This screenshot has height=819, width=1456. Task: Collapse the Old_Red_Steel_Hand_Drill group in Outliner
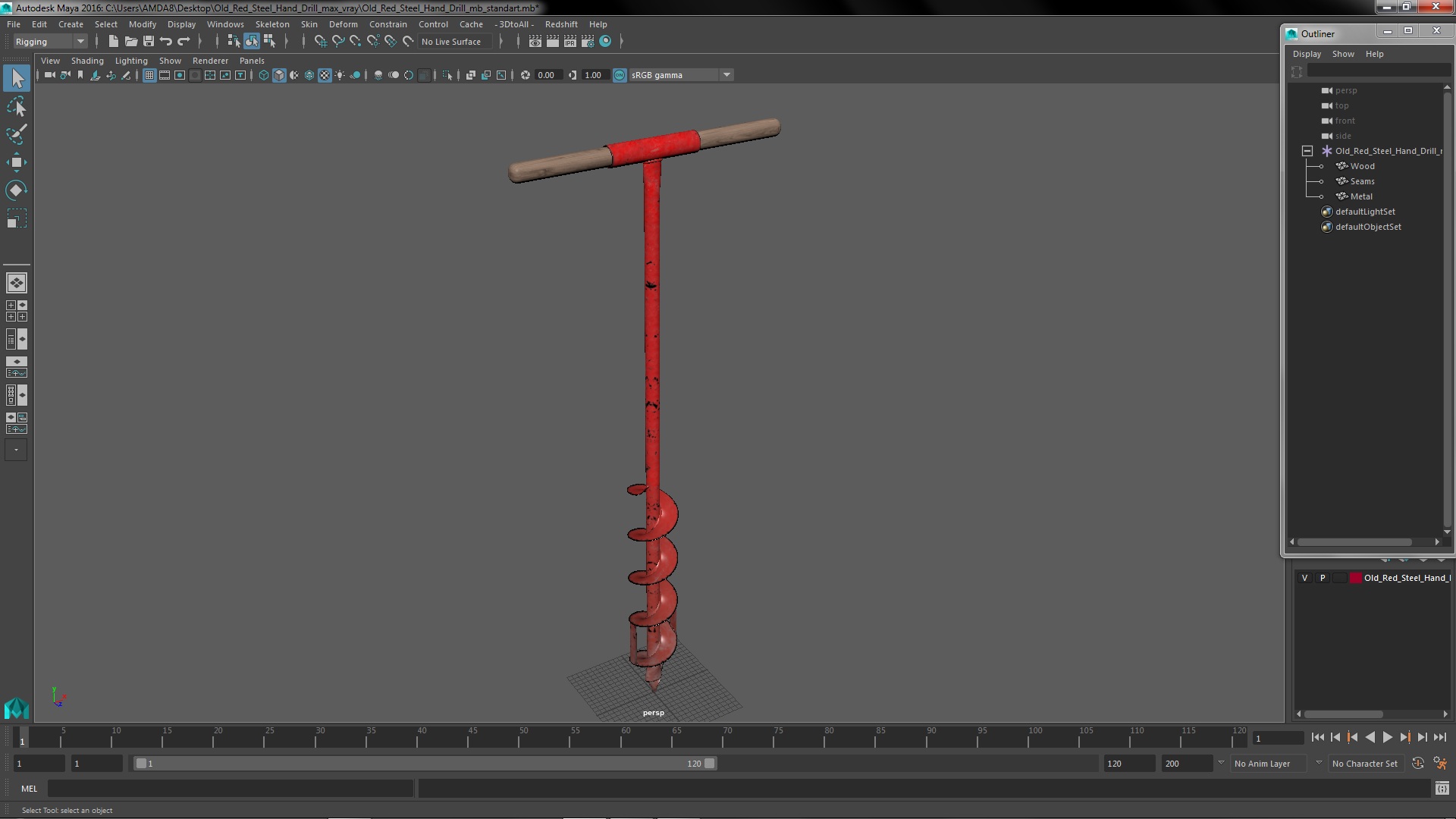1307,151
